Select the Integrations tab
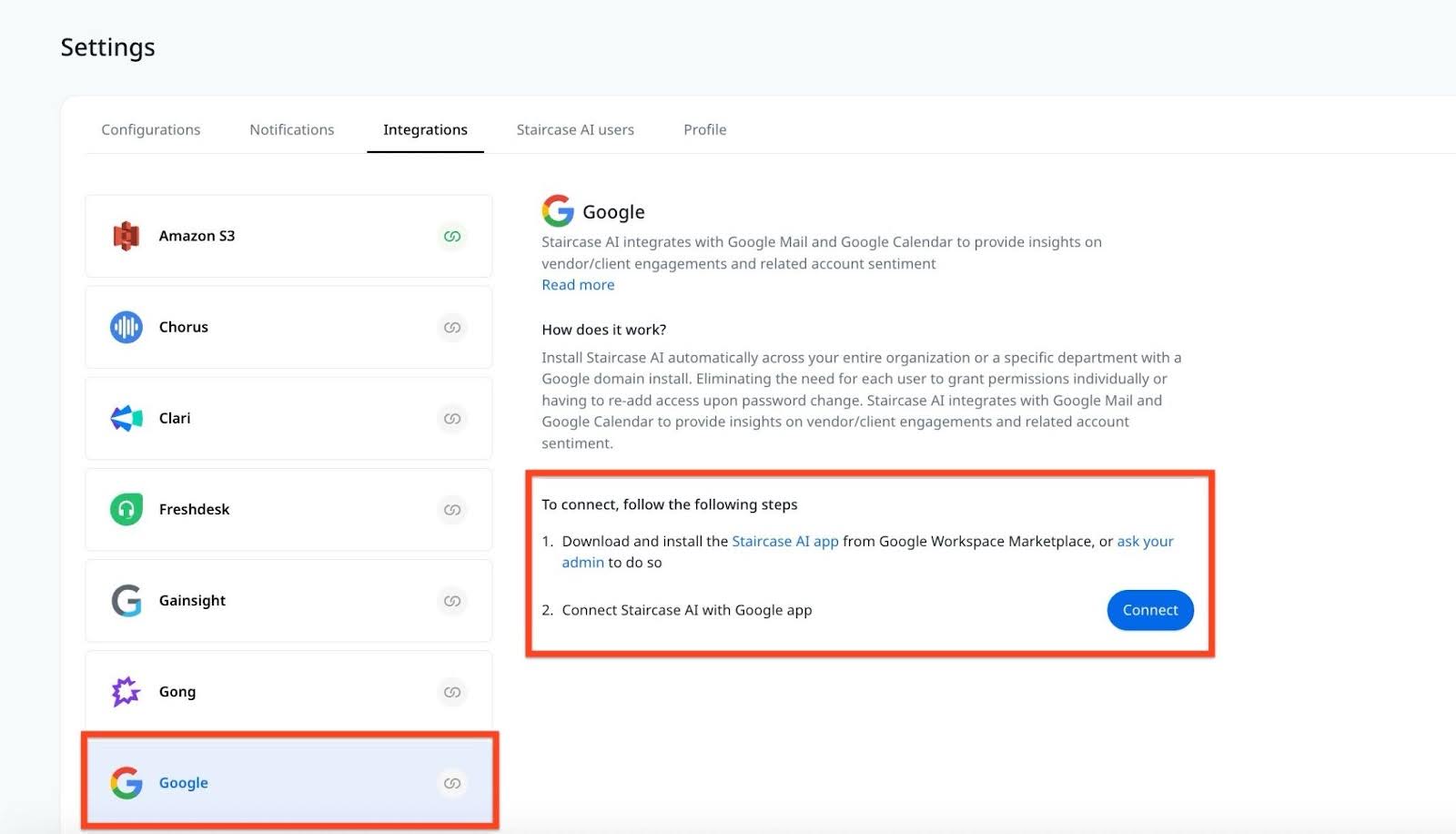The height and width of the screenshot is (834, 1456). [x=425, y=129]
